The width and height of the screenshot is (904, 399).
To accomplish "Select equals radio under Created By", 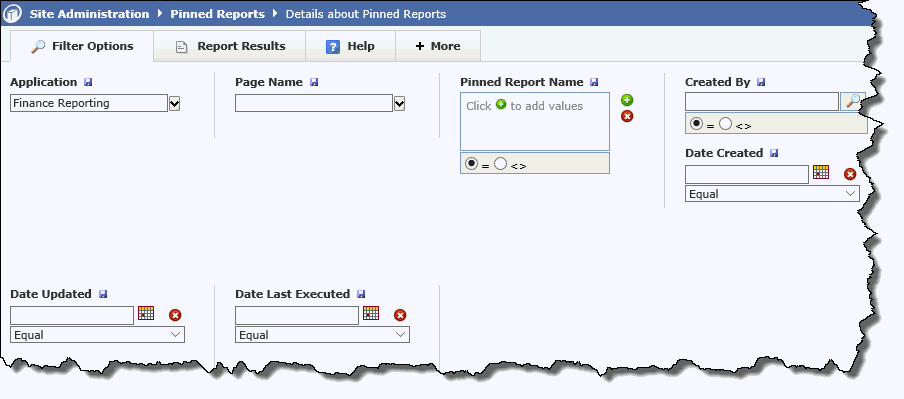I will point(696,123).
